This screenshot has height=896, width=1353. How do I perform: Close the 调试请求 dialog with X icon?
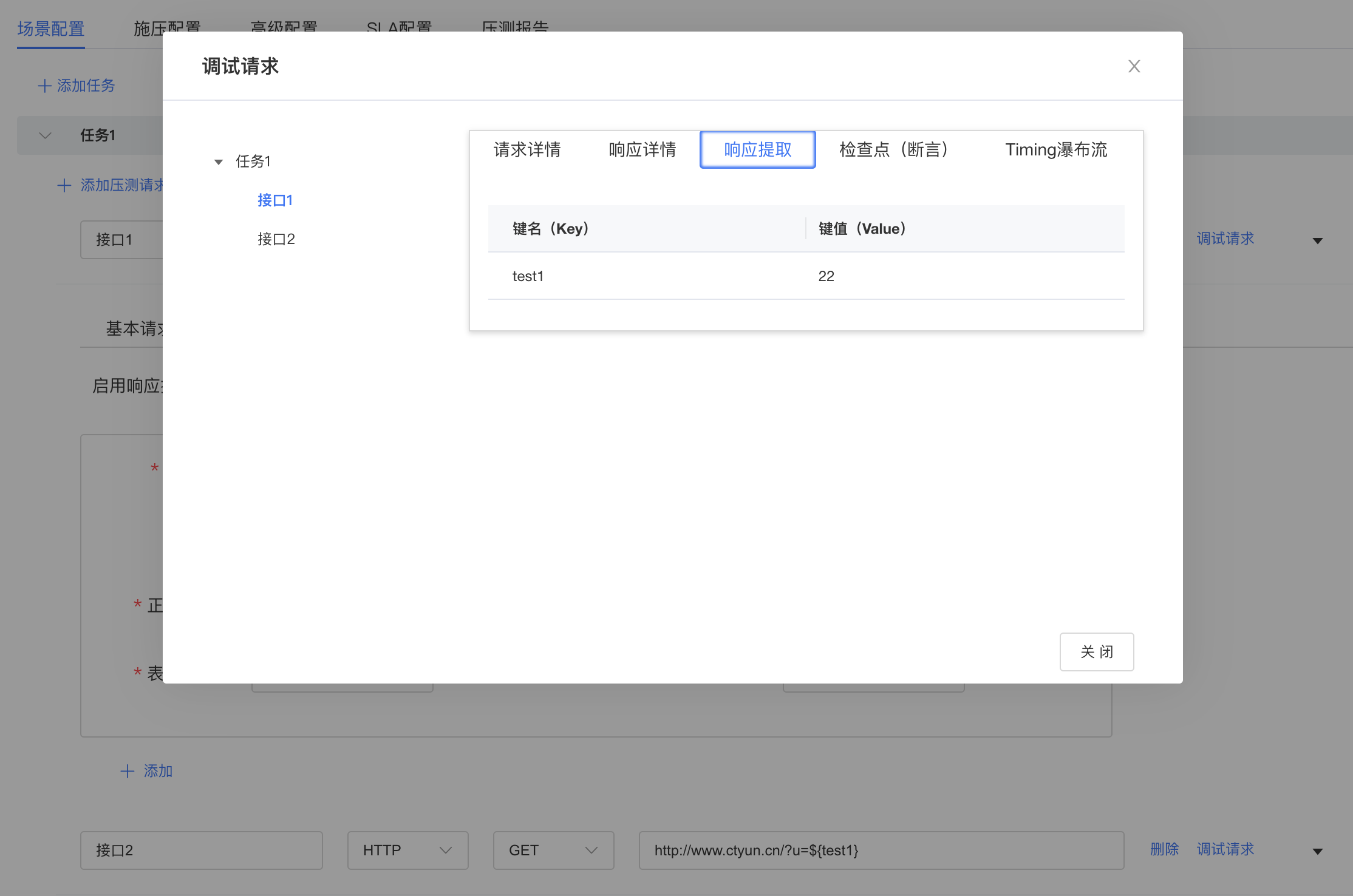click(1134, 66)
